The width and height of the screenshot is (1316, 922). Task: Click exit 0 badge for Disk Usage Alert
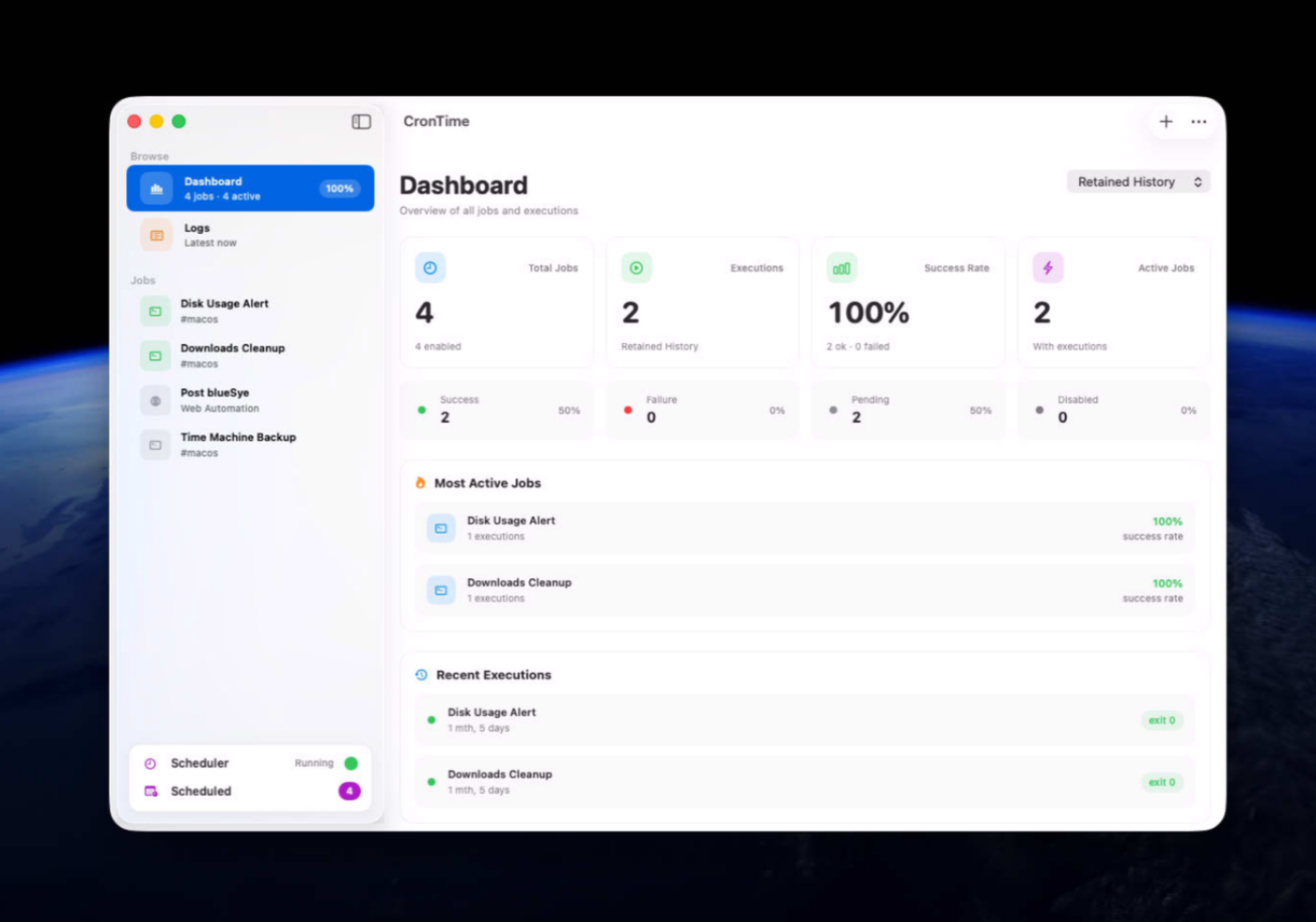pyautogui.click(x=1162, y=720)
